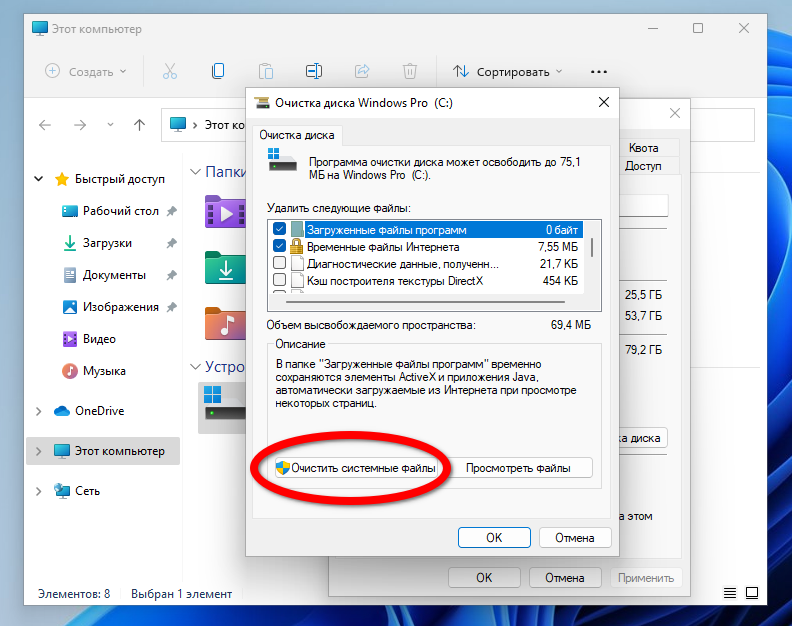The height and width of the screenshot is (626, 792).
Task: Go up one level with up arrow
Action: (139, 125)
